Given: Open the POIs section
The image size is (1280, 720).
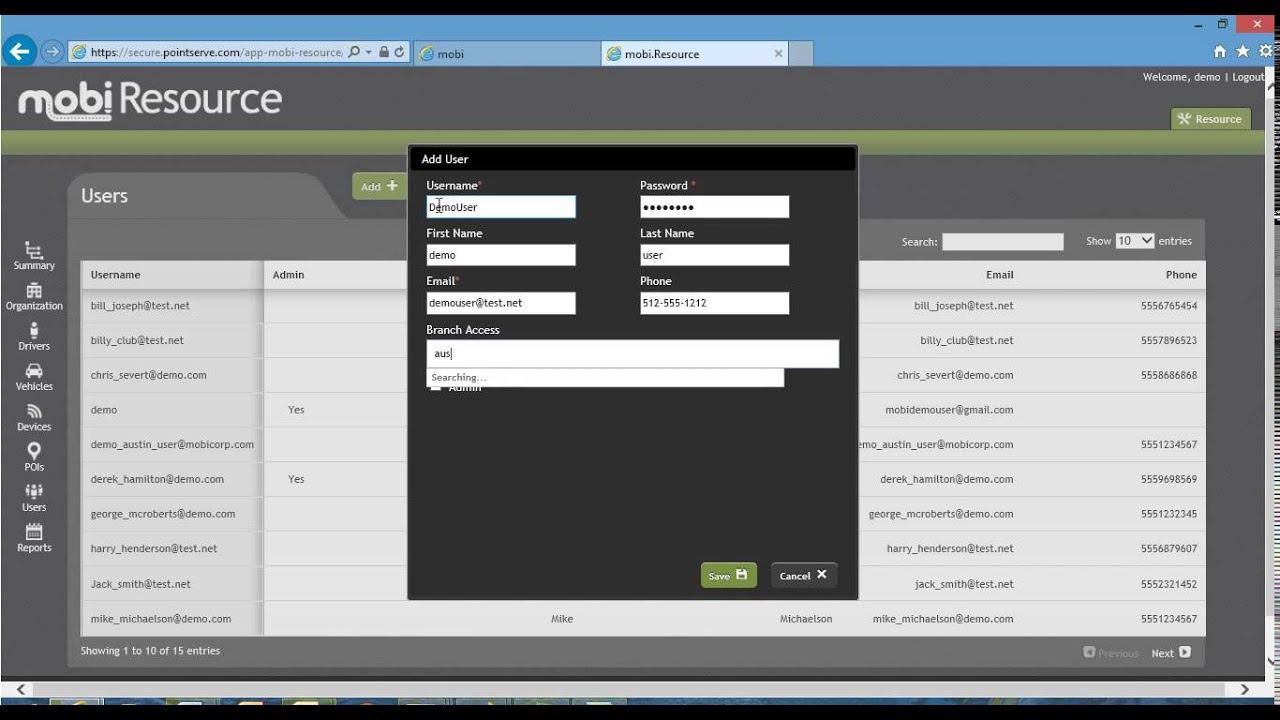Looking at the screenshot, I should pyautogui.click(x=34, y=457).
